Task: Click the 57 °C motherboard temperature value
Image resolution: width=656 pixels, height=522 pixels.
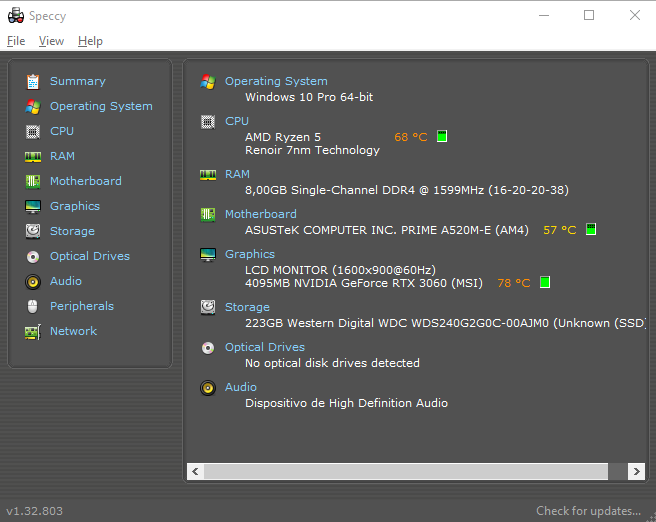Action: (x=559, y=230)
